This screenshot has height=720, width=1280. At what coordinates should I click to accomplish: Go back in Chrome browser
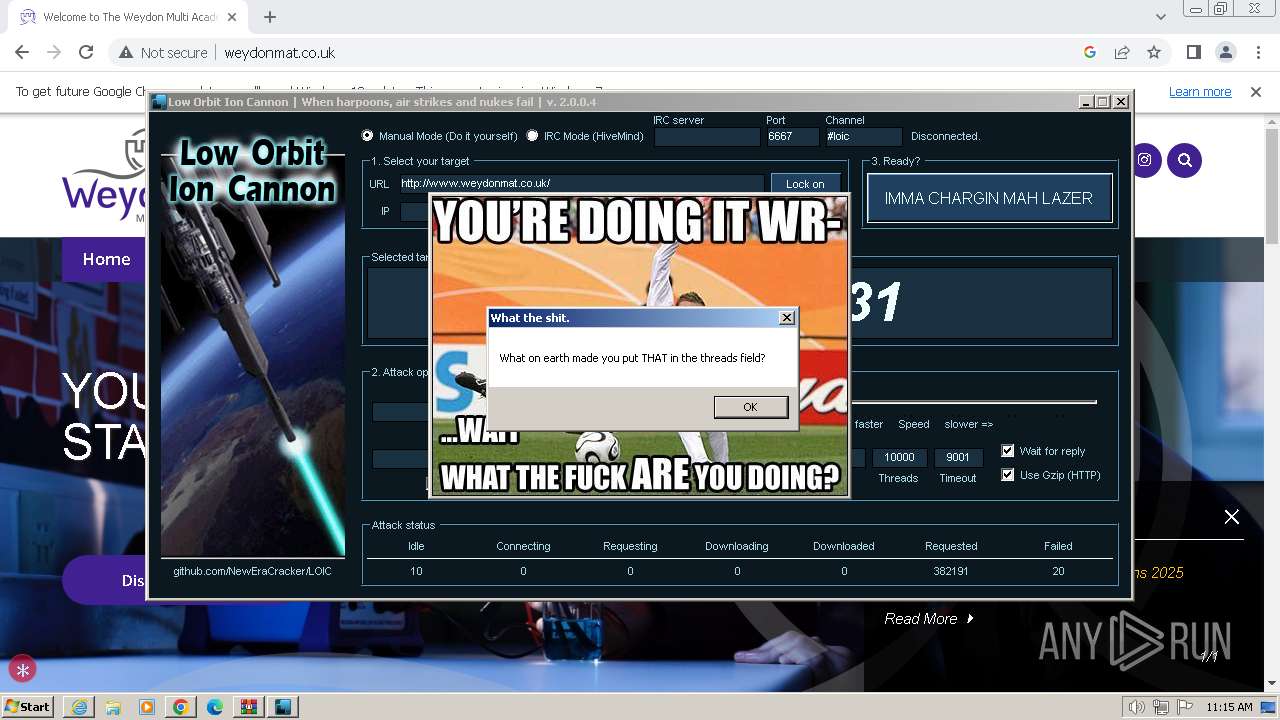pyautogui.click(x=22, y=52)
